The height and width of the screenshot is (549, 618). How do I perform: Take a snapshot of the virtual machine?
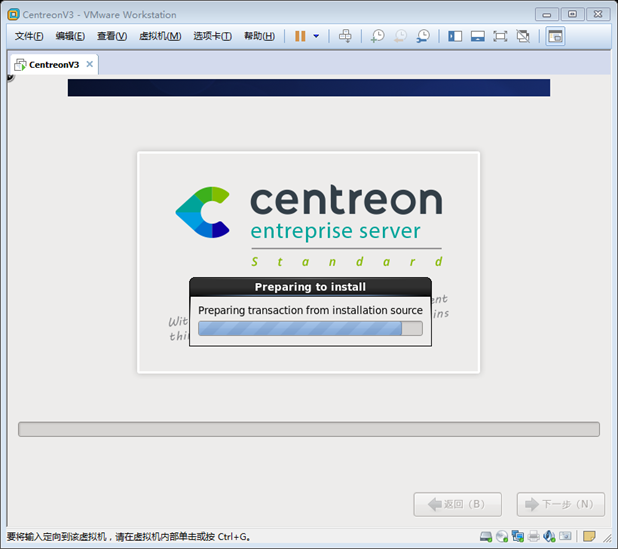[x=377, y=36]
